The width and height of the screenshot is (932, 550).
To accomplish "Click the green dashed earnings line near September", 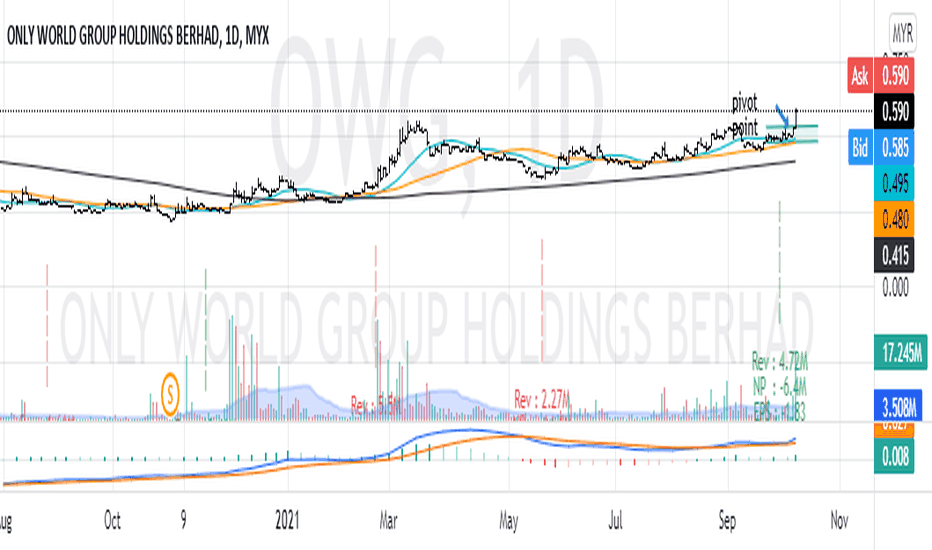I will point(779,262).
